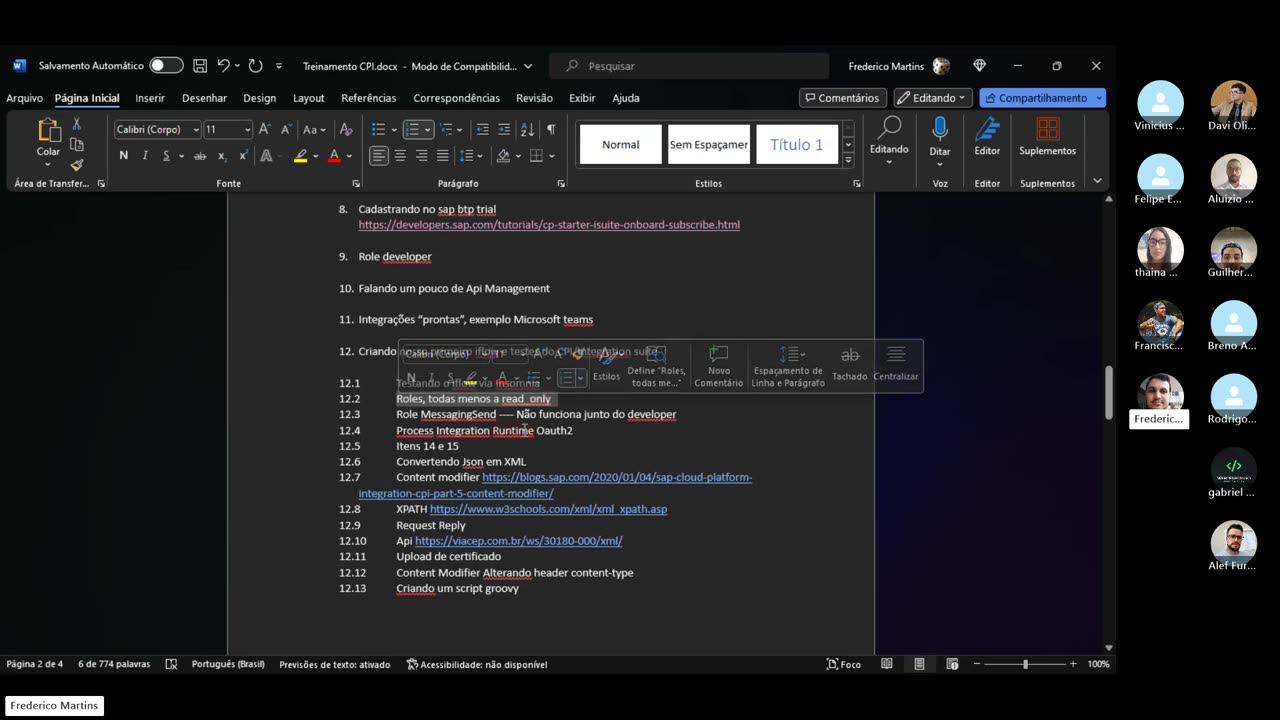Screen dimensions: 1280x720
Task: Expand the styles gallery More arrow
Action: [x=848, y=160]
